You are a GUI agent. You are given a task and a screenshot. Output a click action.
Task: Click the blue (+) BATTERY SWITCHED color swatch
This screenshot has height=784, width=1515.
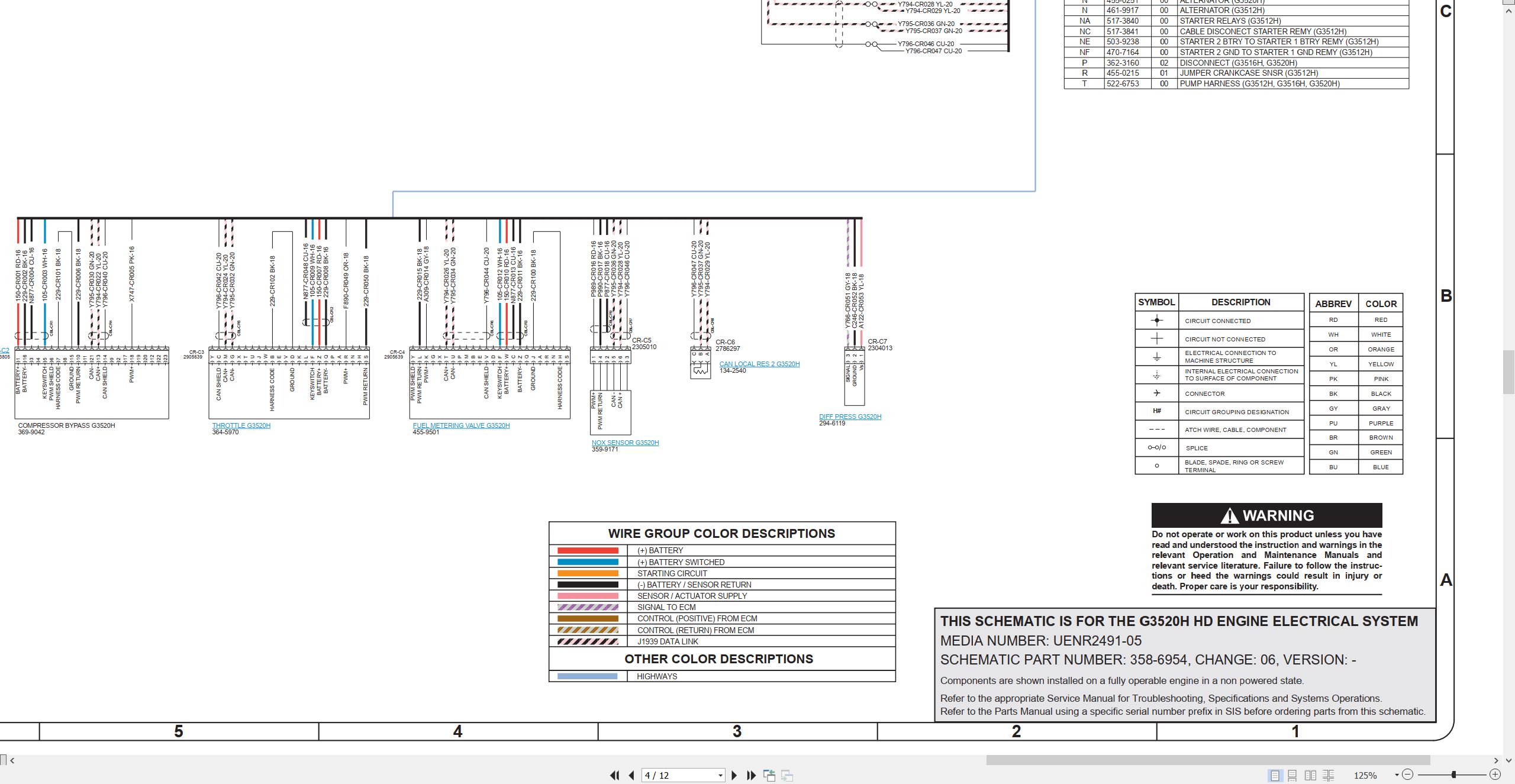point(588,562)
